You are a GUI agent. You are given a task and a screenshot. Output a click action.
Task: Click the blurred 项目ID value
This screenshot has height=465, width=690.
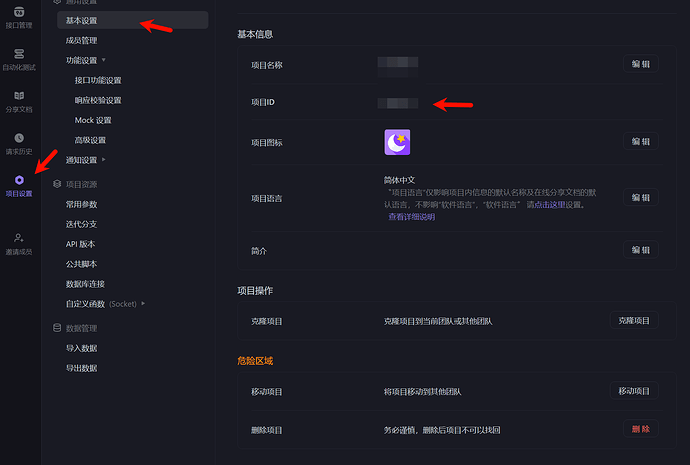pyautogui.click(x=398, y=103)
